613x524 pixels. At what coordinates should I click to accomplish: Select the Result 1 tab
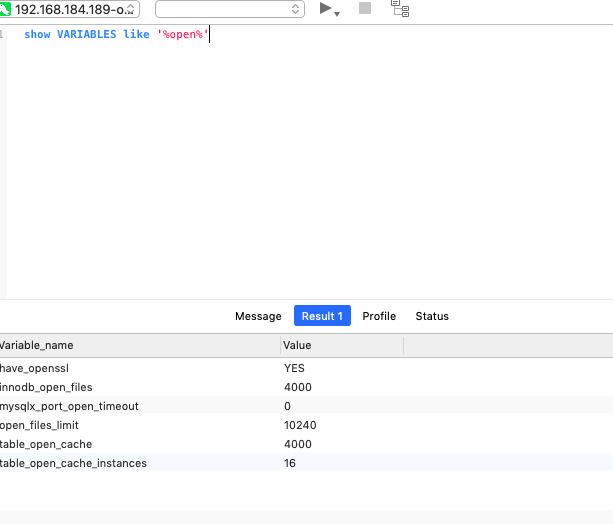coord(322,316)
